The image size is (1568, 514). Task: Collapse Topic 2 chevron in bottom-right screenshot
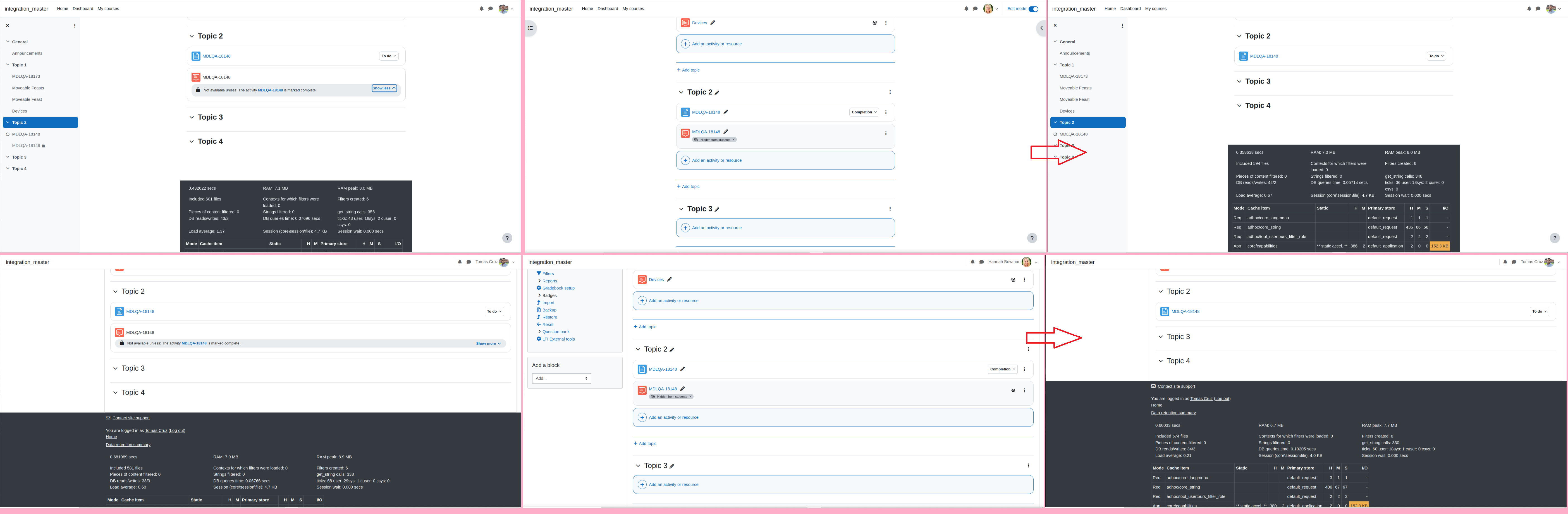pos(1161,292)
